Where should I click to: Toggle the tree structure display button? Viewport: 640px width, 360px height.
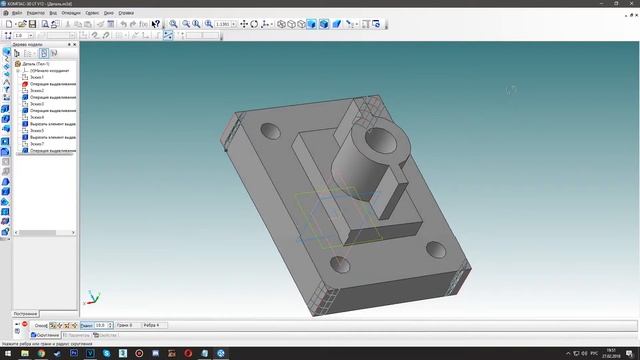click(44, 53)
